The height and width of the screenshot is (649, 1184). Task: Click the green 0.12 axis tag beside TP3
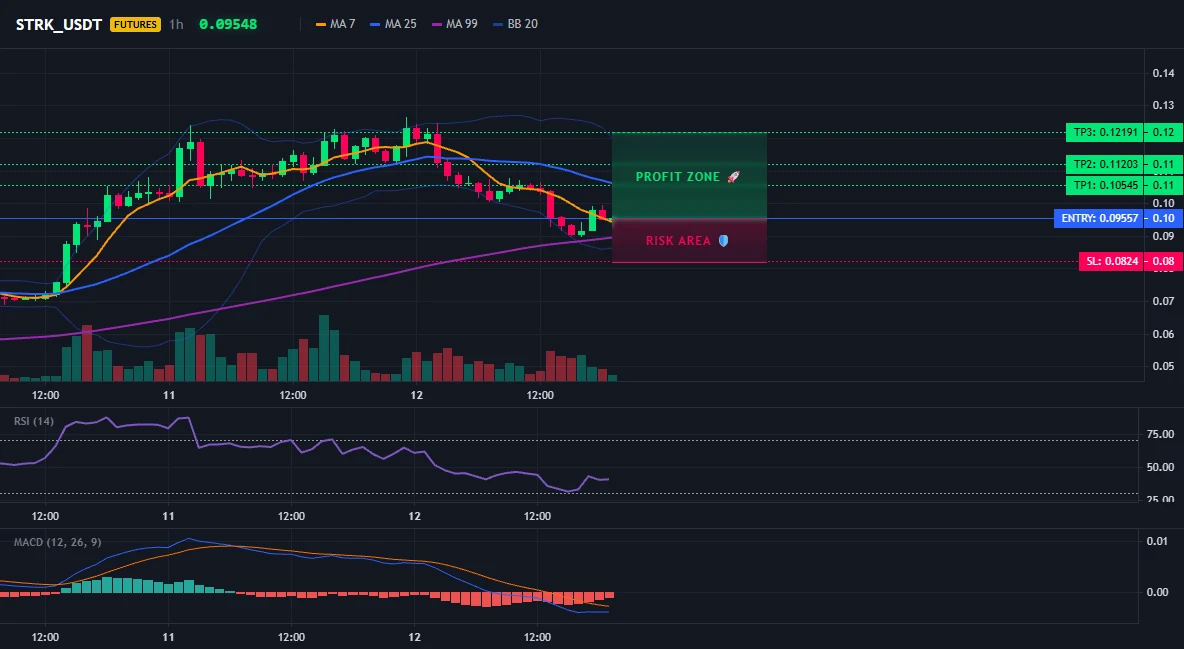(x=1164, y=132)
